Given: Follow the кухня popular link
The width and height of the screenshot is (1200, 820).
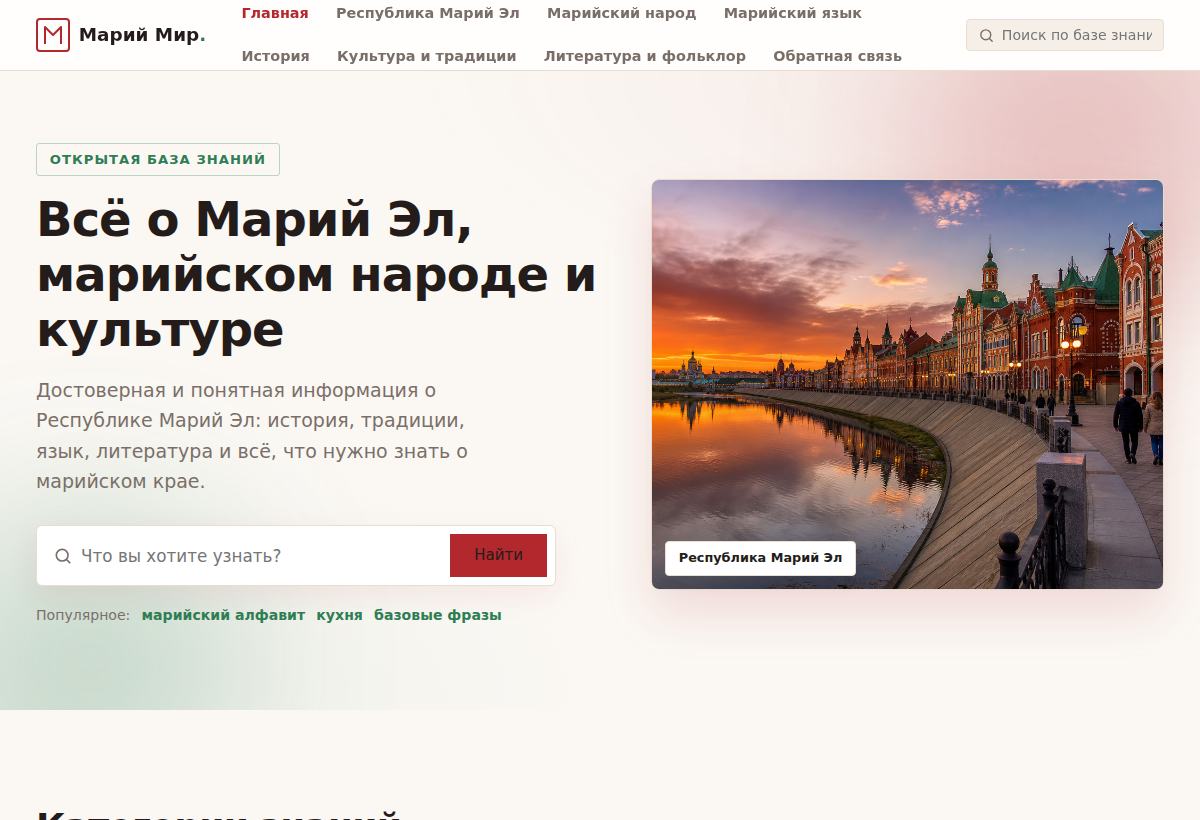Looking at the screenshot, I should 339,615.
